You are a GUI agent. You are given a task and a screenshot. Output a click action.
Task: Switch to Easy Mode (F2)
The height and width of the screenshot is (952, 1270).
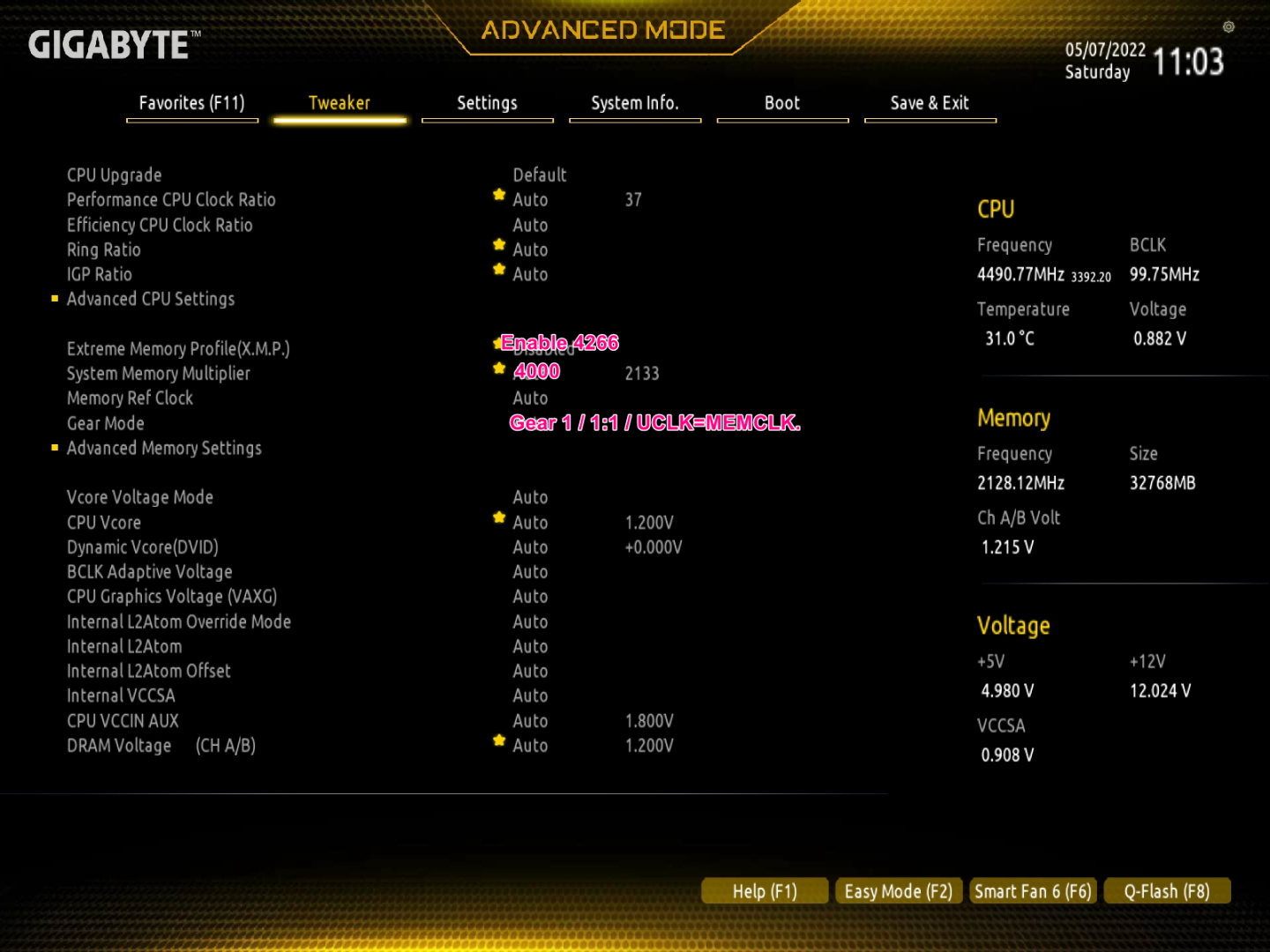[898, 891]
